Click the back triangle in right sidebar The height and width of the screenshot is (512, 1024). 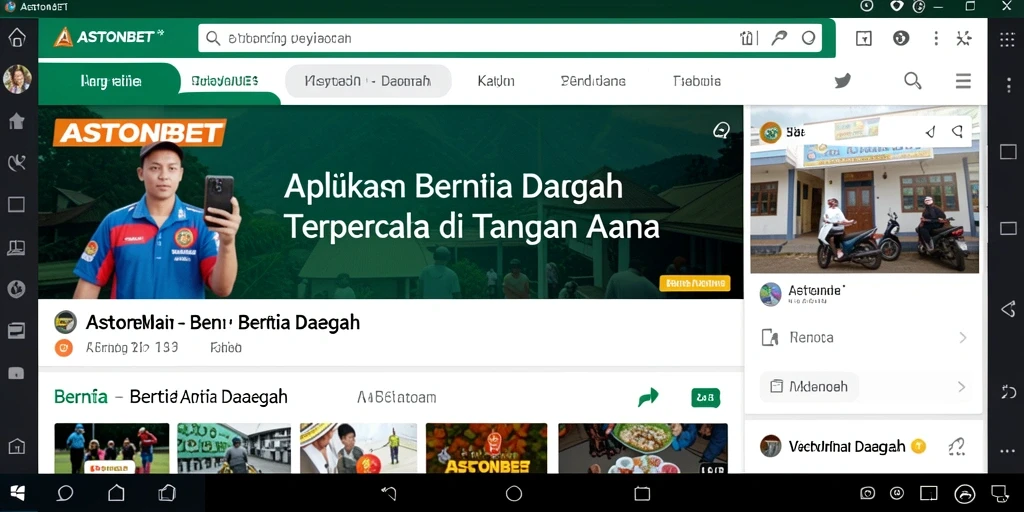click(1008, 309)
